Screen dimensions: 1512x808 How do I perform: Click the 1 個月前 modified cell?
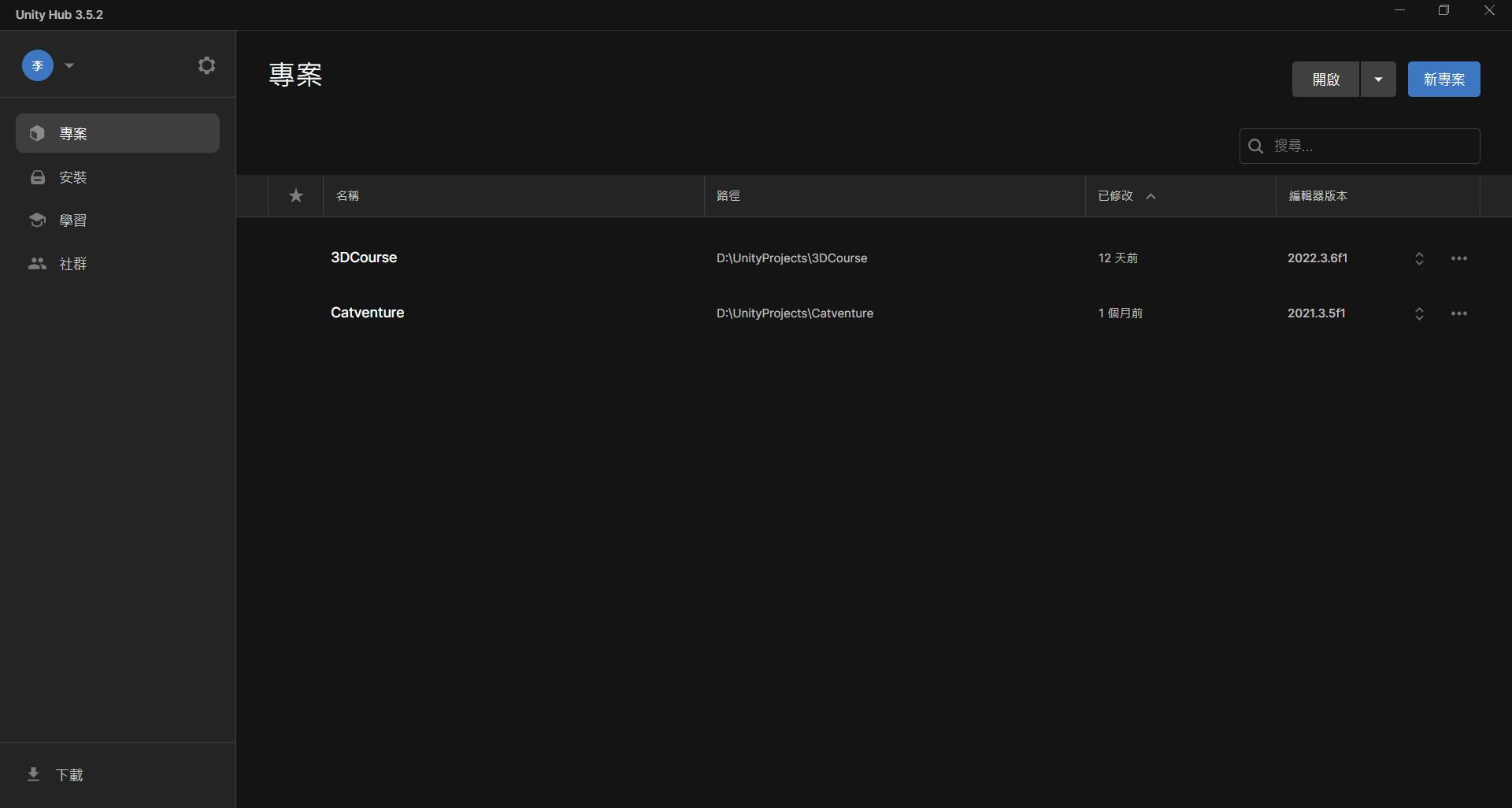tap(1121, 313)
